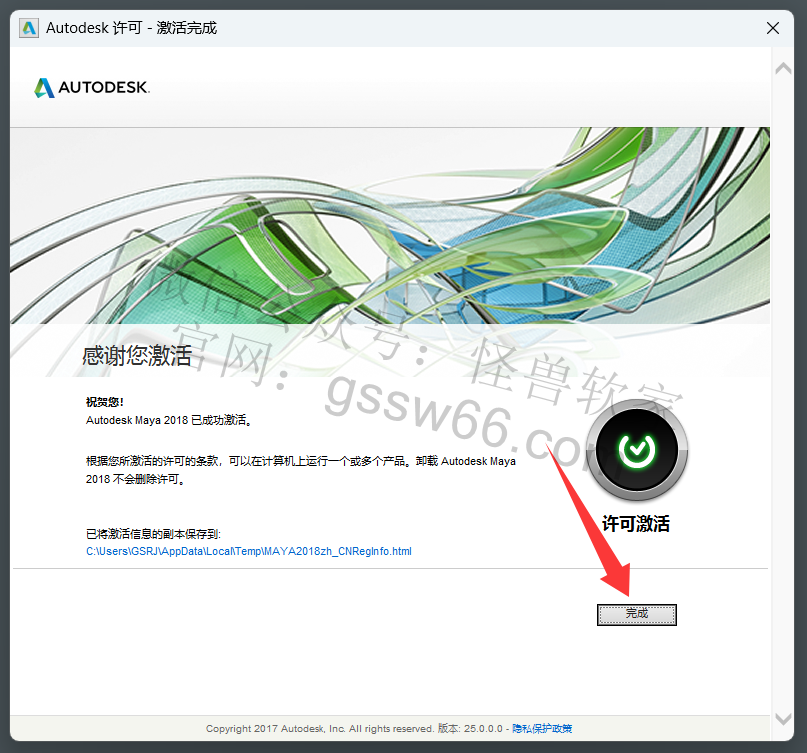Click the Autodesk icon in the title bar

(x=29, y=28)
